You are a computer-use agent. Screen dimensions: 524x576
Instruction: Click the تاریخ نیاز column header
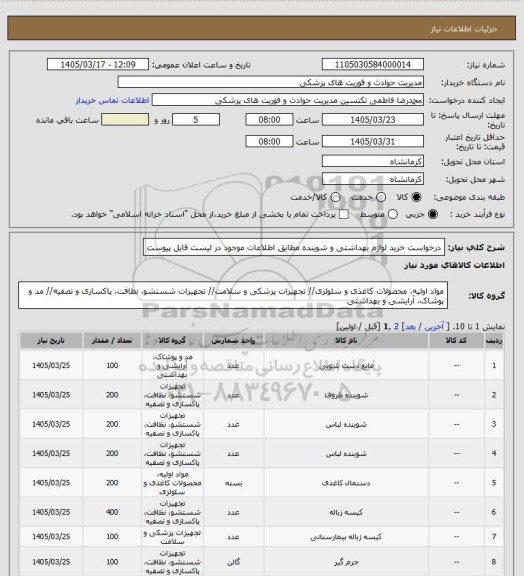click(x=51, y=341)
